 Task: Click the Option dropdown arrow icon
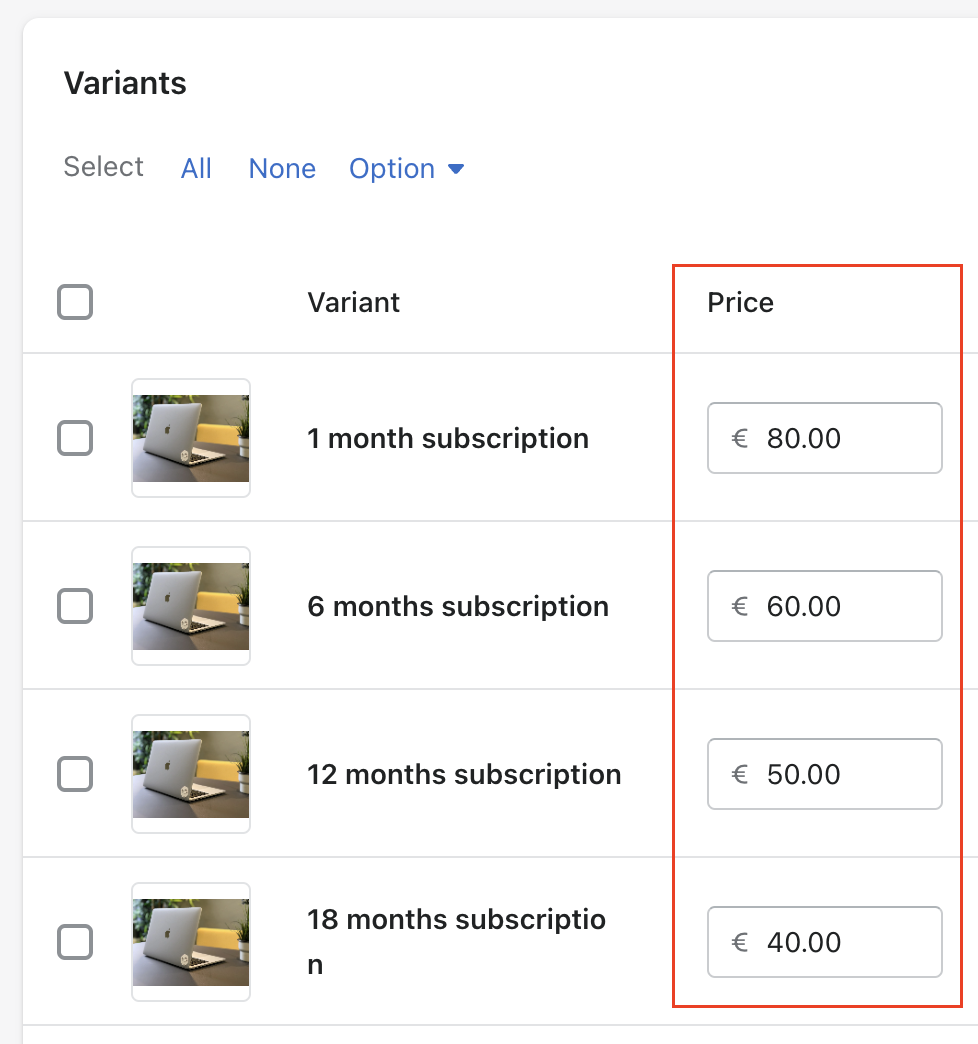456,169
